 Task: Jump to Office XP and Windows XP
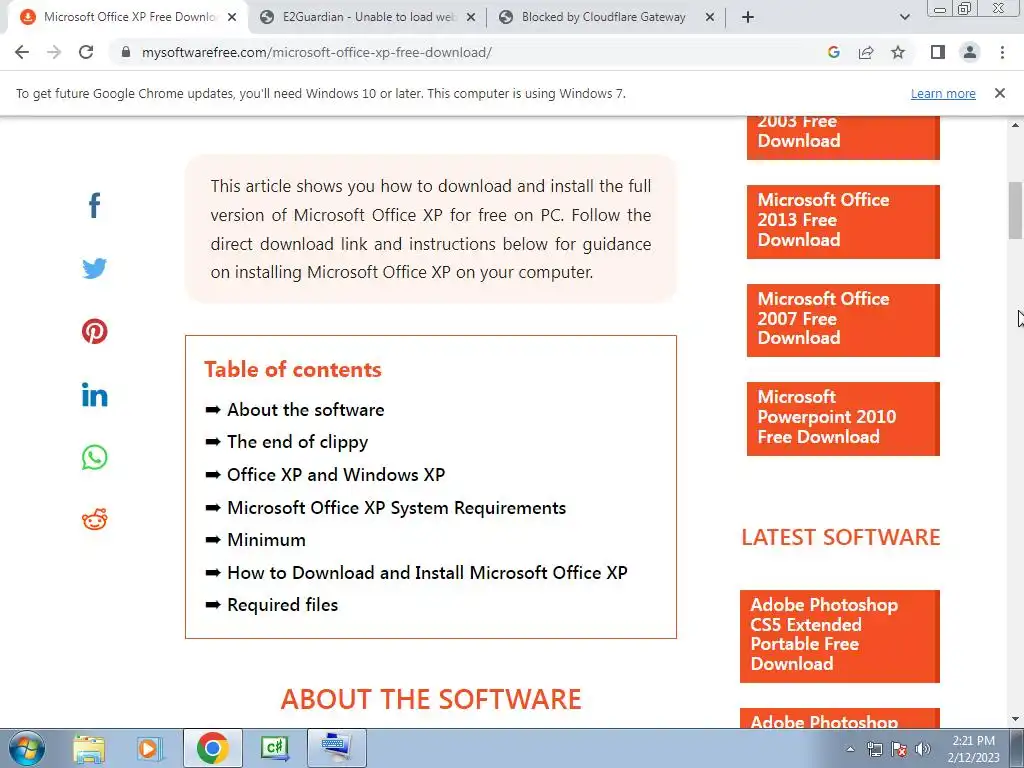coord(336,475)
